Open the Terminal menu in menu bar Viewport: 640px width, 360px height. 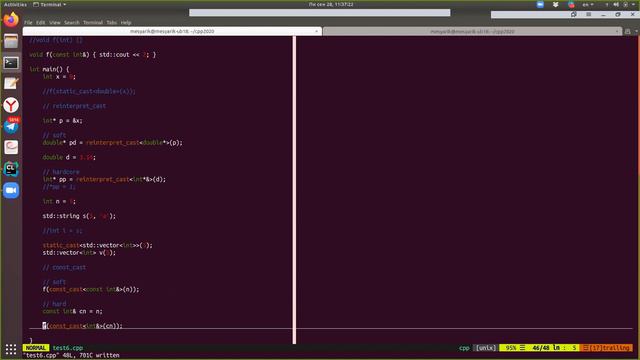pyautogui.click(x=93, y=22)
